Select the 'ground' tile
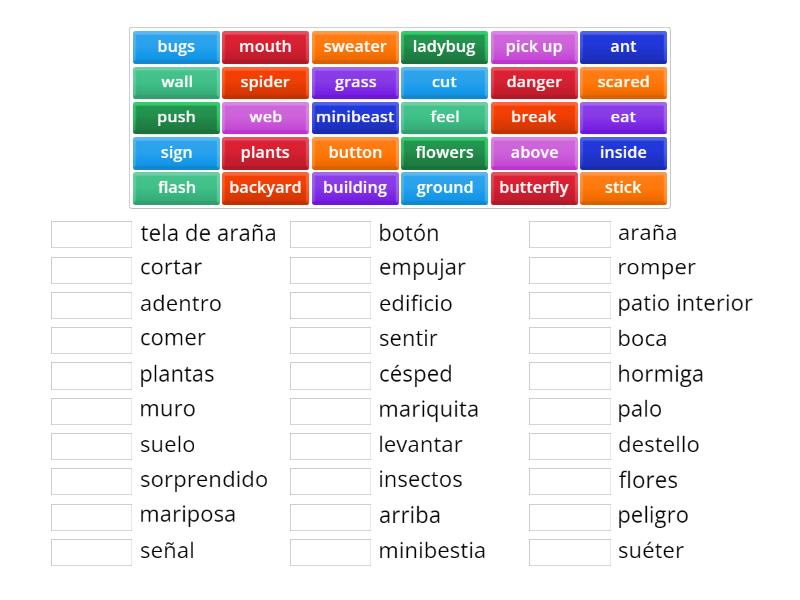Image resolution: width=800 pixels, height=600 pixels. [444, 187]
